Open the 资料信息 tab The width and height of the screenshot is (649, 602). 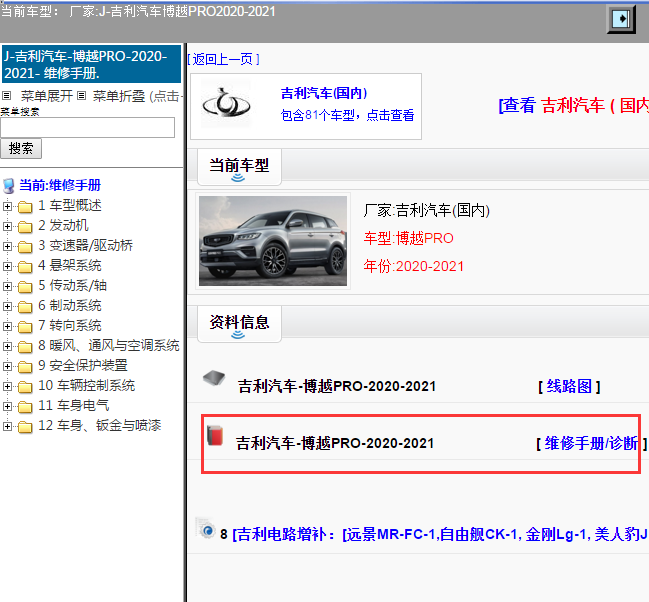pyautogui.click(x=239, y=324)
